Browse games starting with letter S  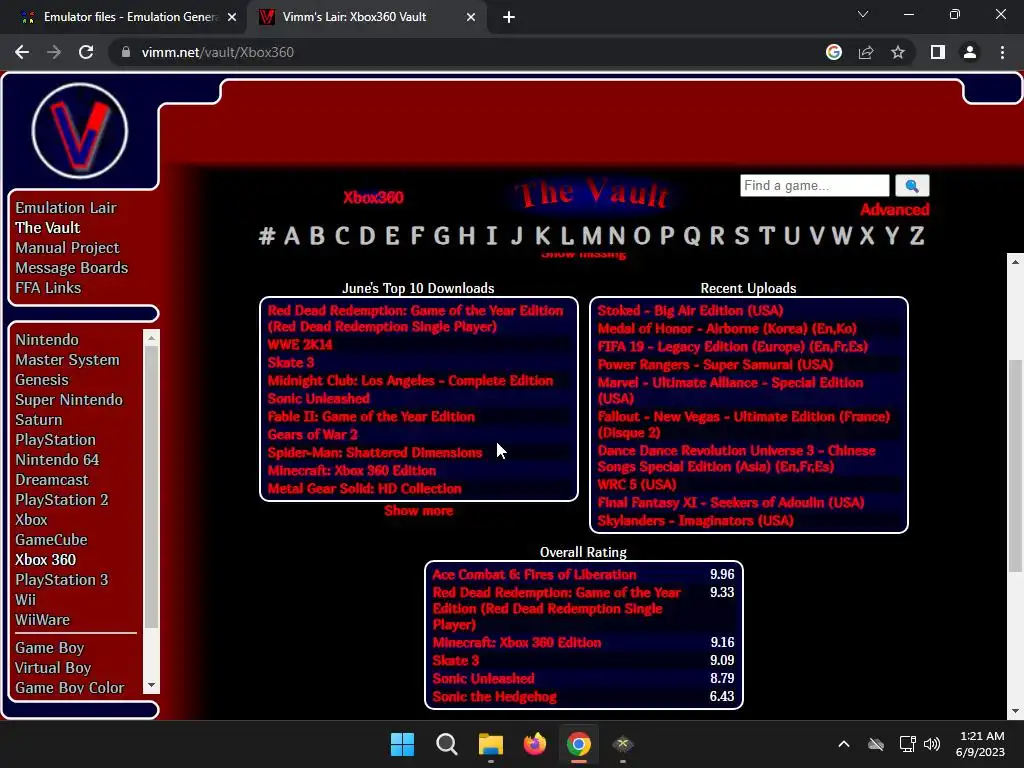point(741,235)
